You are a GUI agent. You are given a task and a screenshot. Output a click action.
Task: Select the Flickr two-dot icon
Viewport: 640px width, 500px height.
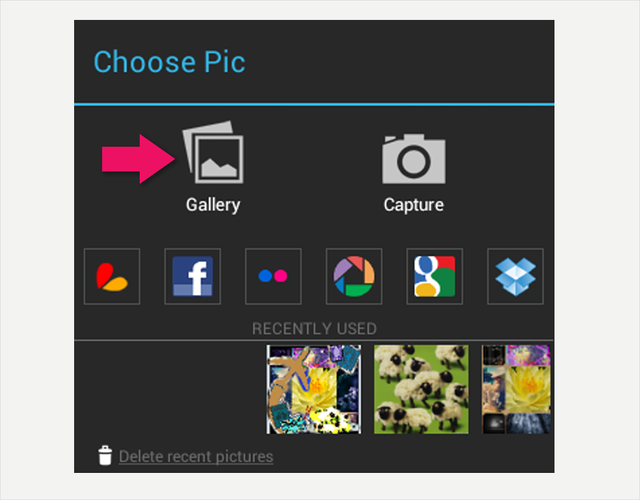point(273,276)
